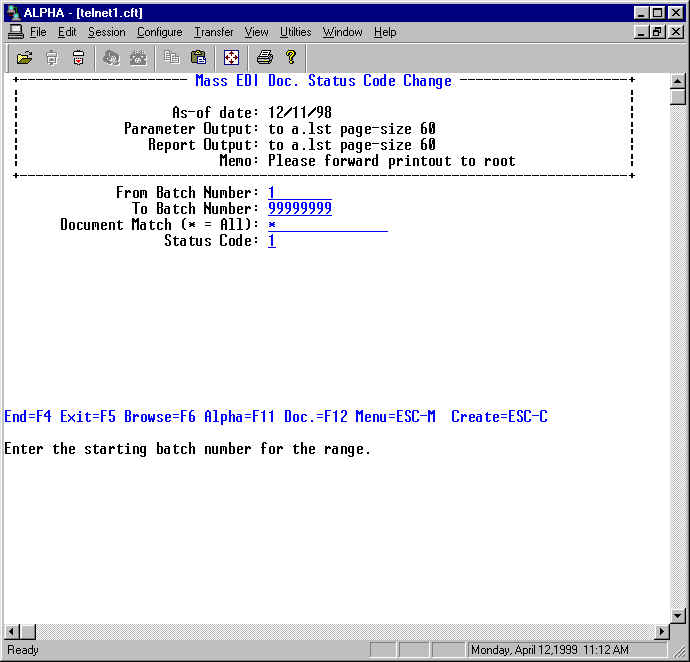Click the date and time in status bar

[549, 650]
